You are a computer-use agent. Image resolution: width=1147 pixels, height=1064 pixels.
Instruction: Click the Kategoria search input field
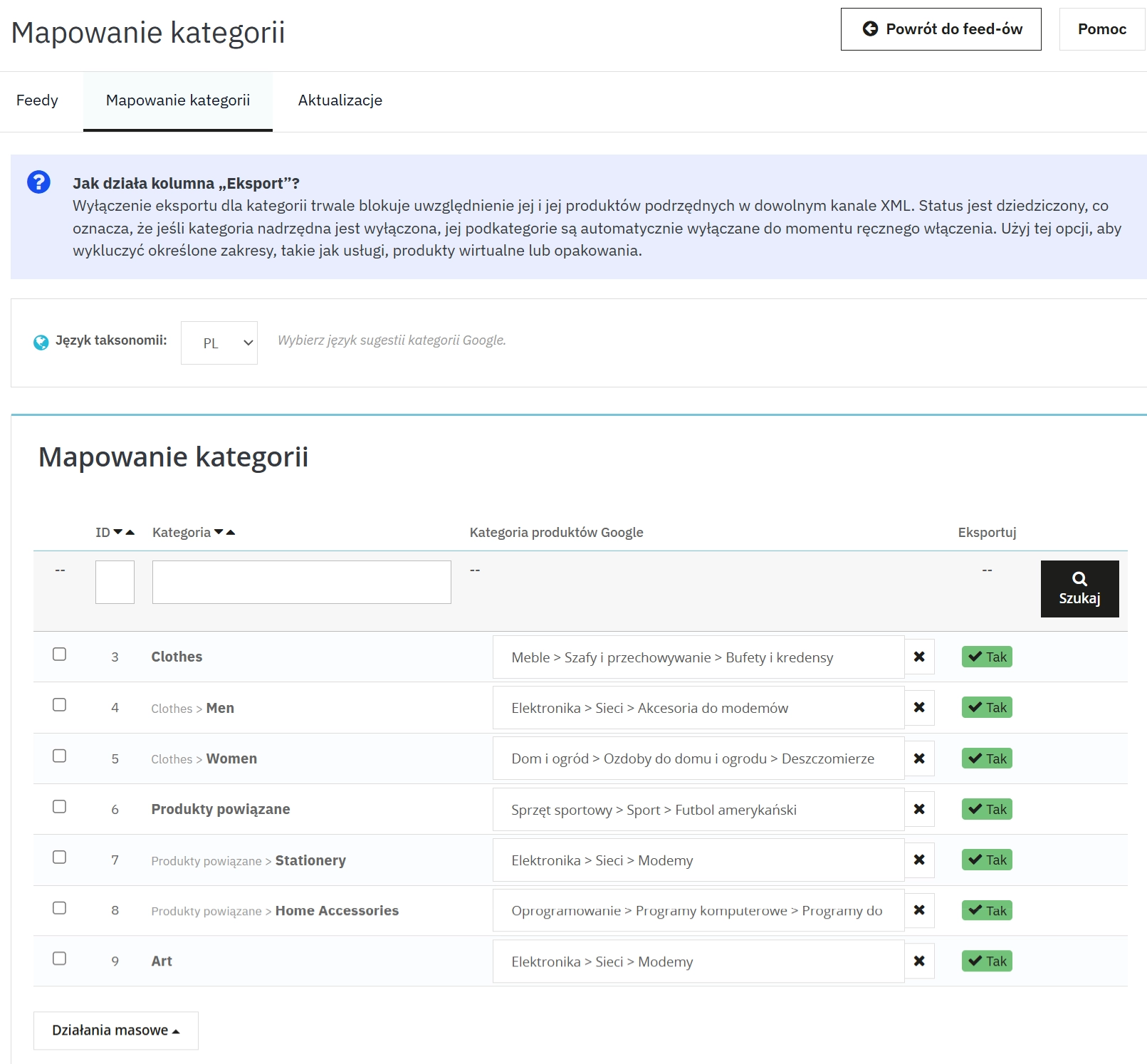tap(301, 582)
